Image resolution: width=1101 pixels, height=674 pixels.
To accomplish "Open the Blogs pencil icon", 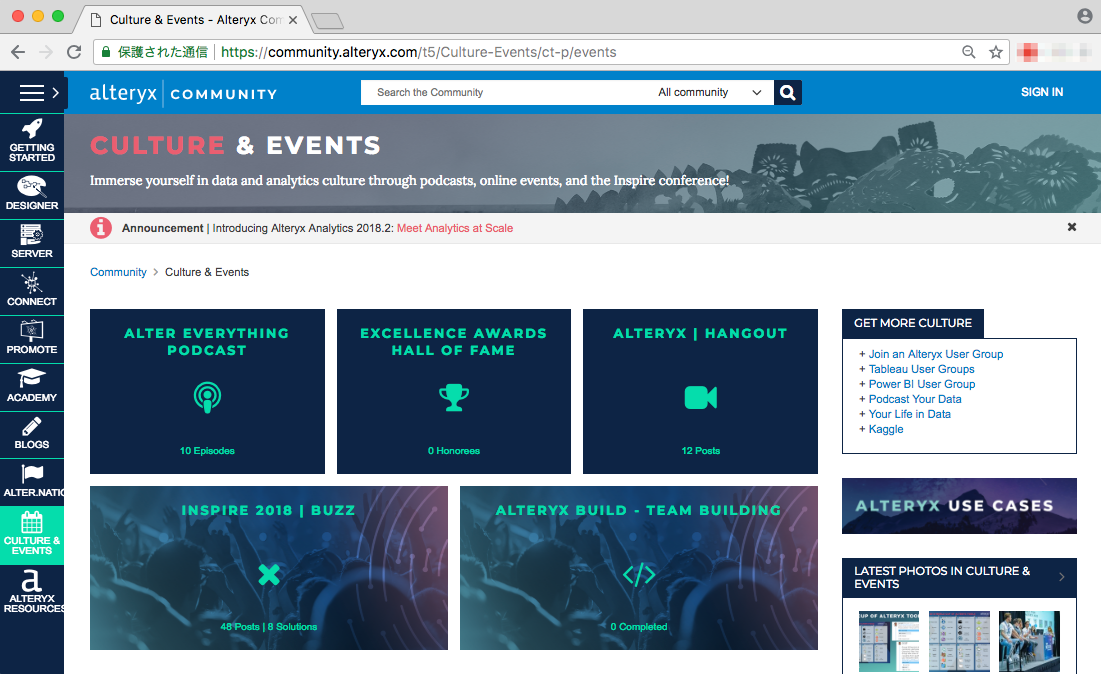I will 32,426.
